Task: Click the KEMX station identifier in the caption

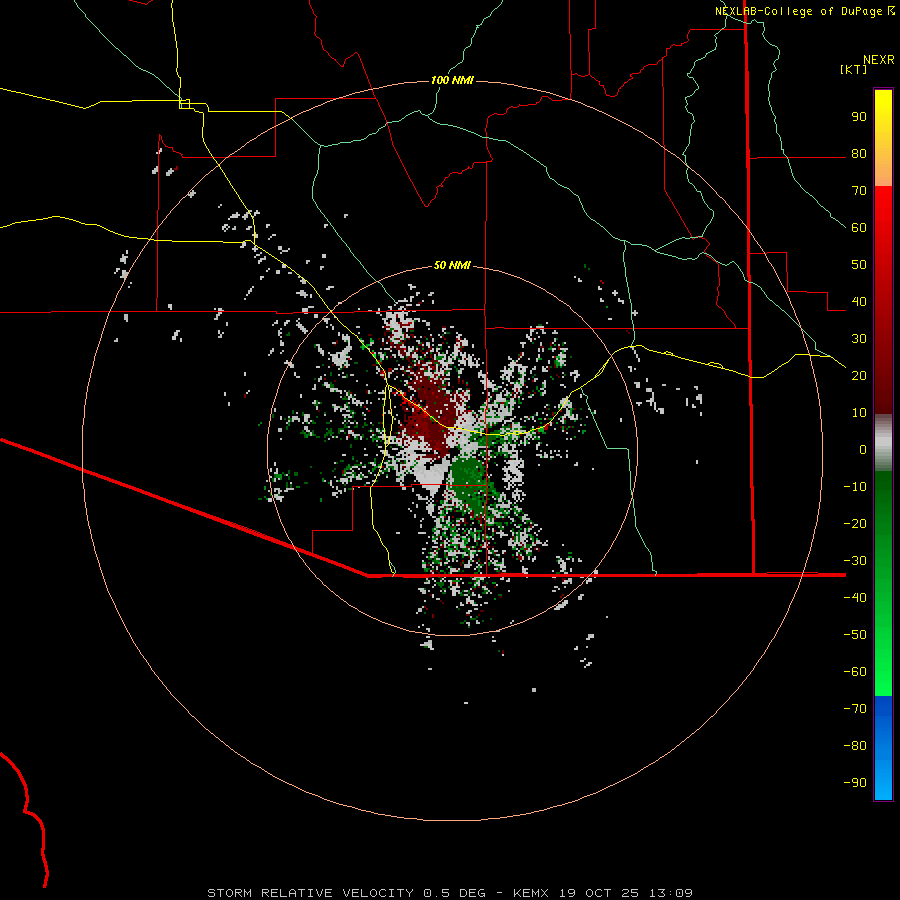Action: (531, 893)
